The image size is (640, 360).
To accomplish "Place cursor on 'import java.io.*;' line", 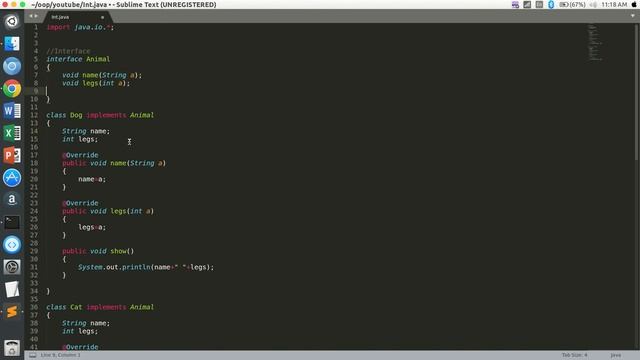I will (x=80, y=27).
